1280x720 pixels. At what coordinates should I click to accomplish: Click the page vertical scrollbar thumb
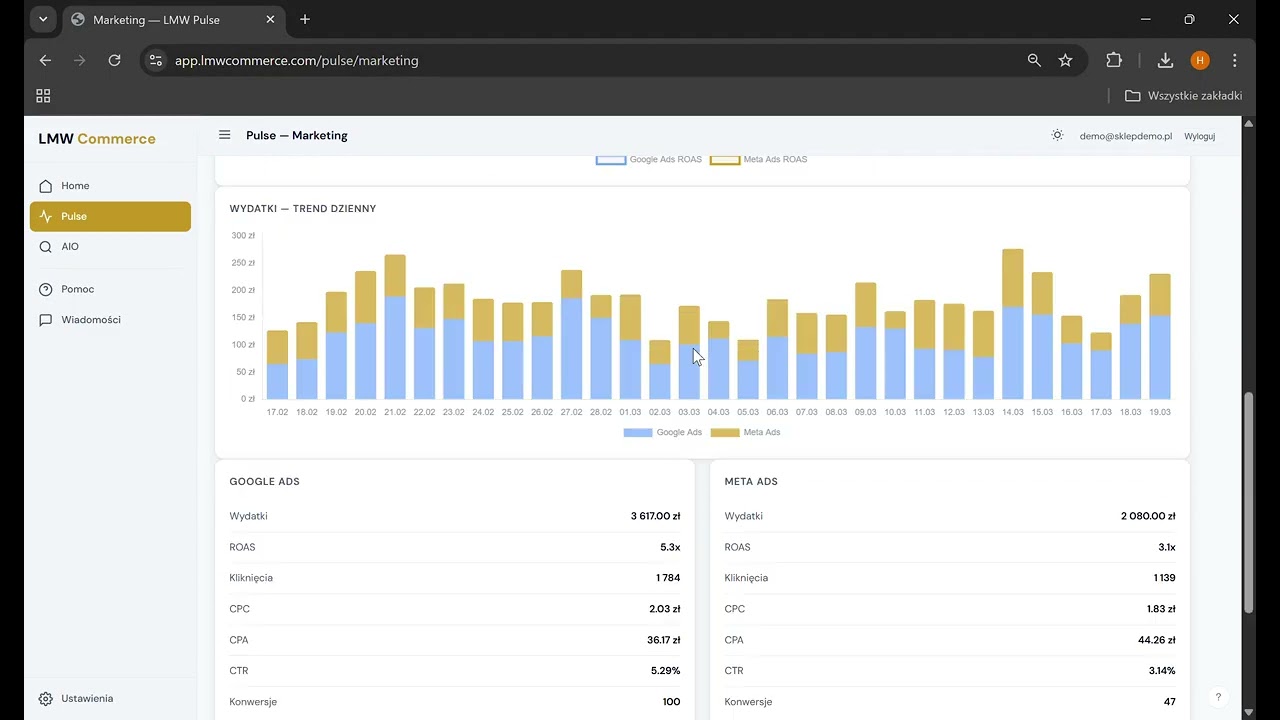(1248, 503)
